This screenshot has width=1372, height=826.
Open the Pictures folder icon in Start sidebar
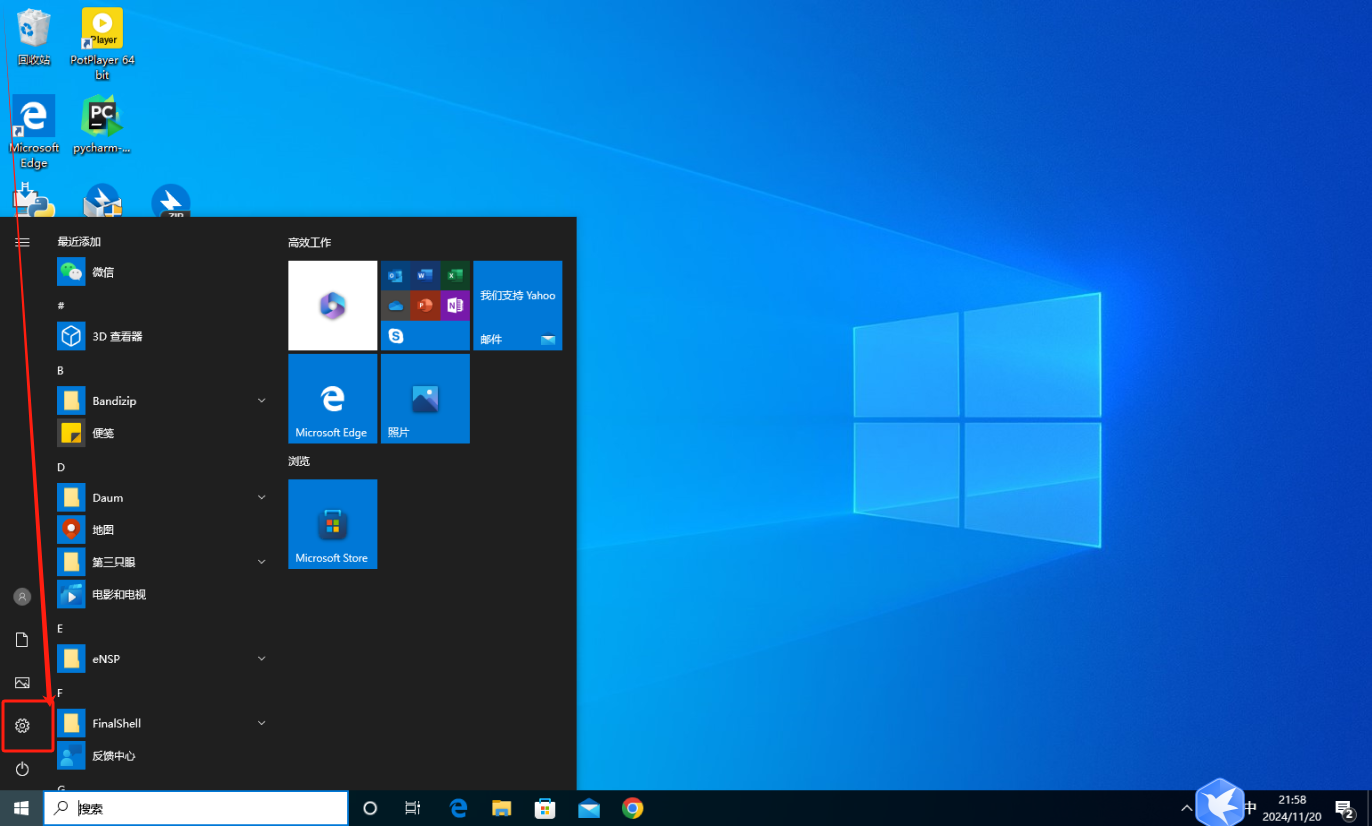tap(22, 683)
